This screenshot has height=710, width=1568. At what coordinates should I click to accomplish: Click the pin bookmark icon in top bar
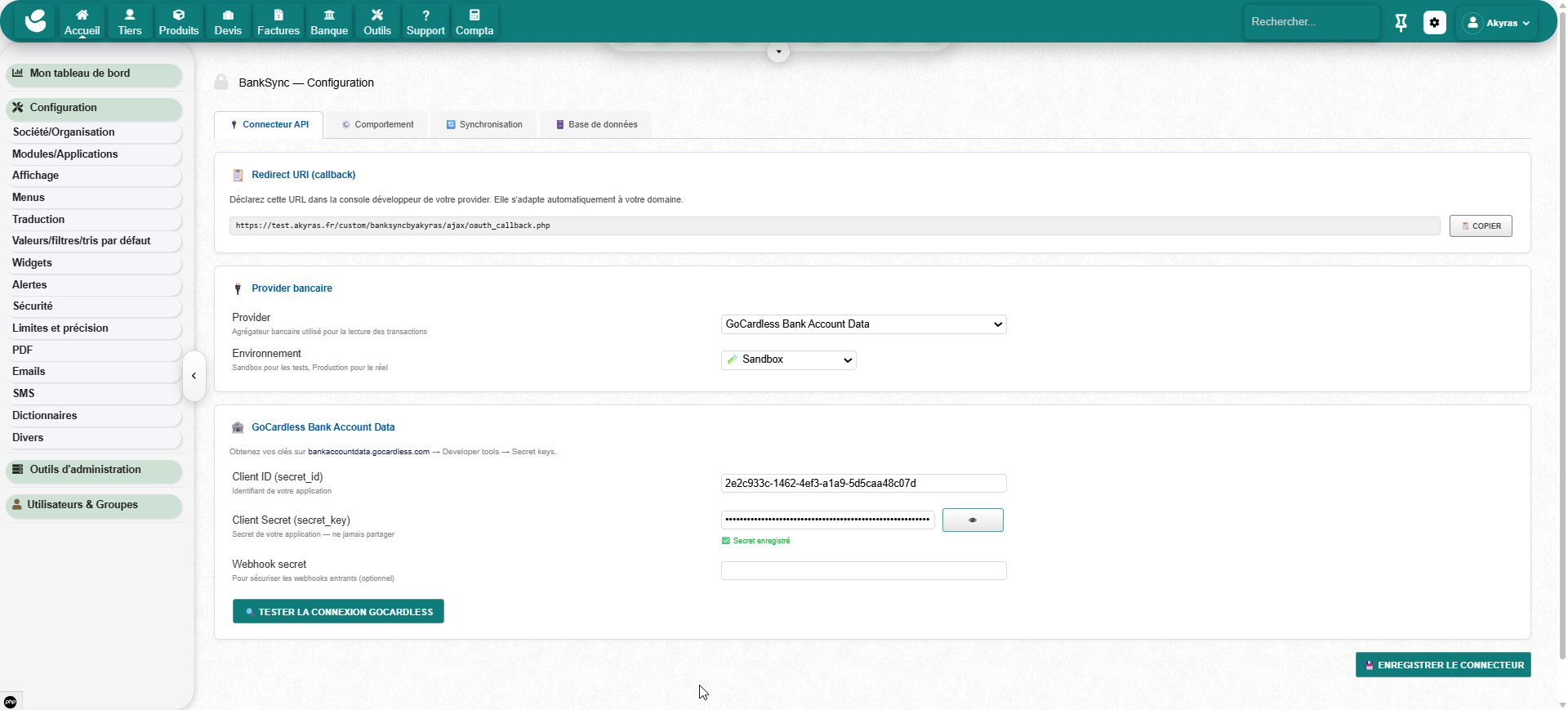(1401, 23)
